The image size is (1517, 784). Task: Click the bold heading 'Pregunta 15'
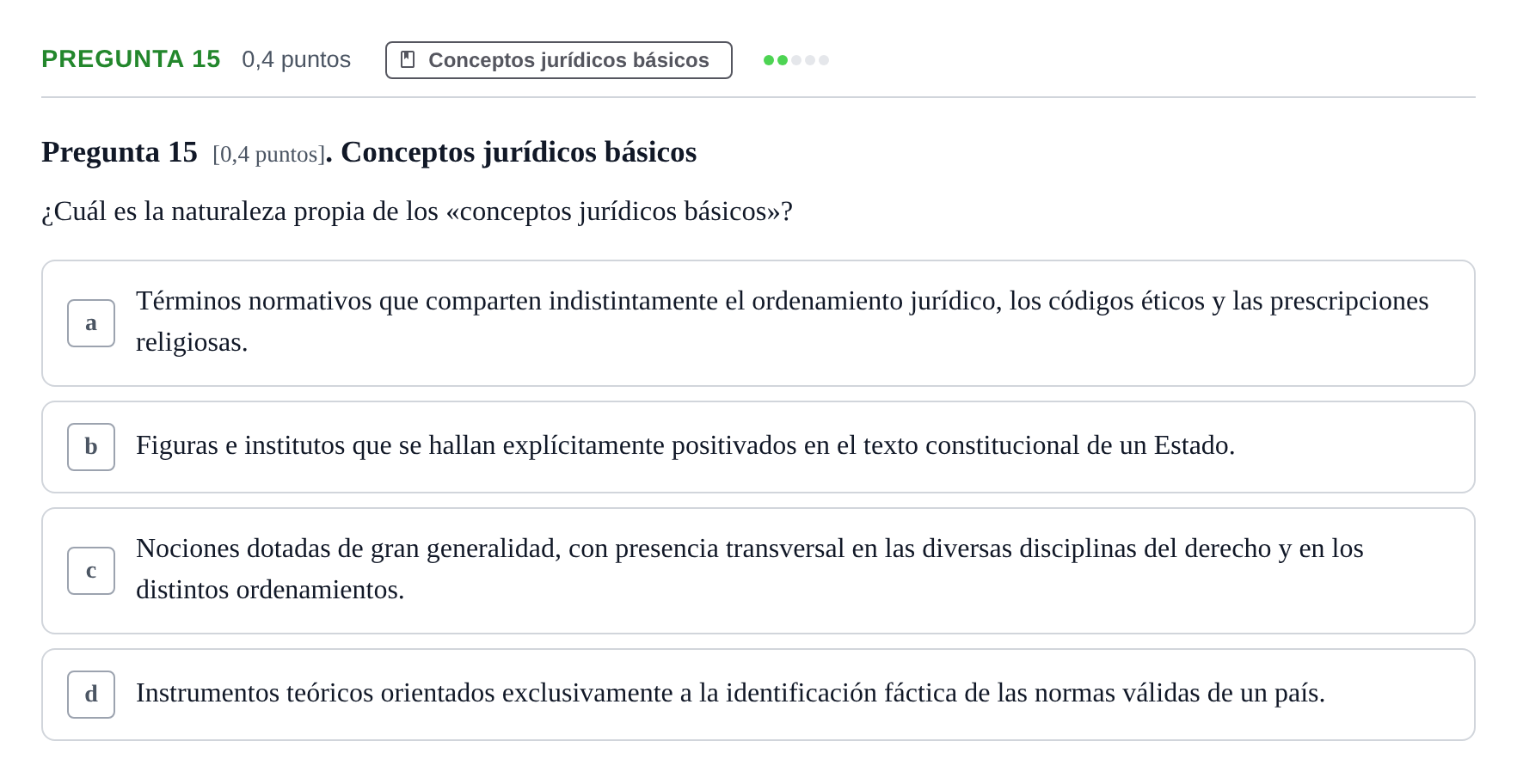[x=120, y=152]
